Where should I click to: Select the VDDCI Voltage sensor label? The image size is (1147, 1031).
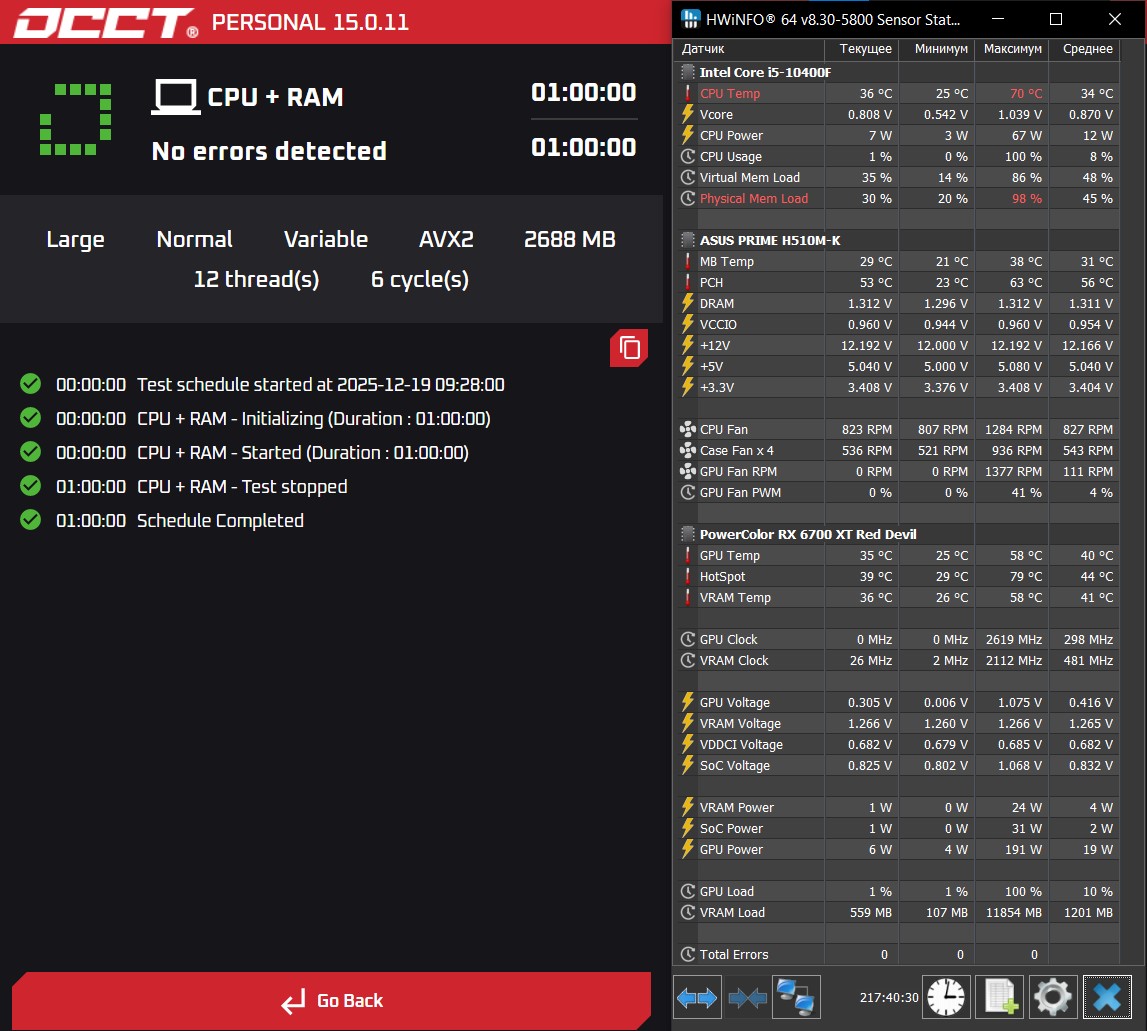[x=741, y=744]
